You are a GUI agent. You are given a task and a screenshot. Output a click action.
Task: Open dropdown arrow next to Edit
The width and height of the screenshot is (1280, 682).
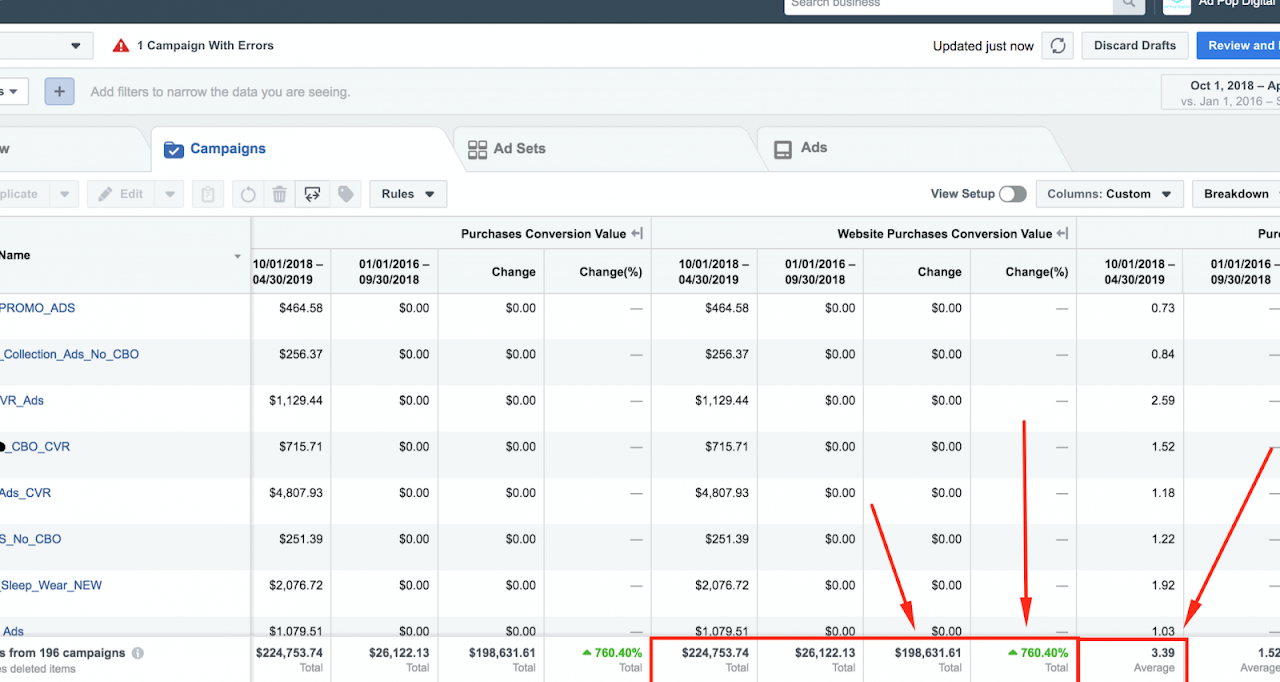click(x=170, y=194)
